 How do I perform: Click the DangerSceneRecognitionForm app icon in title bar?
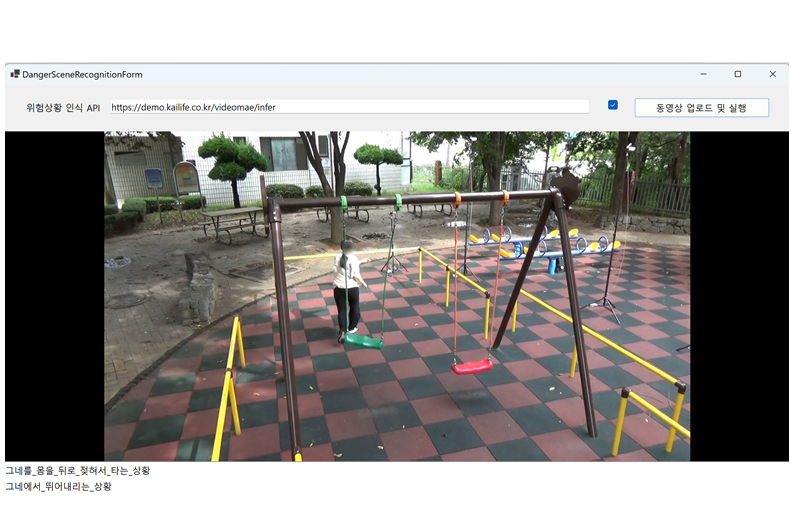click(x=15, y=74)
